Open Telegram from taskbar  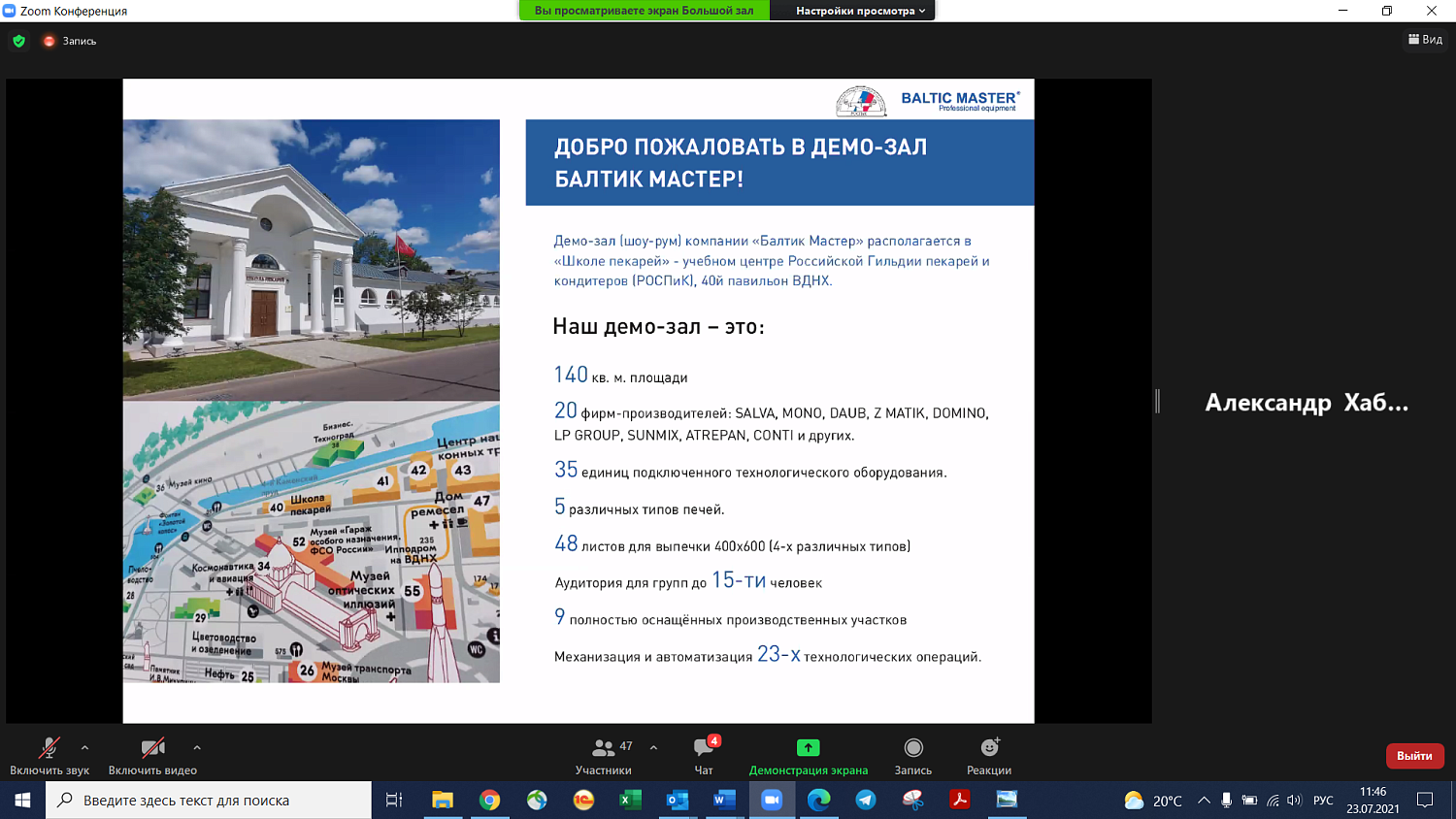(x=866, y=801)
